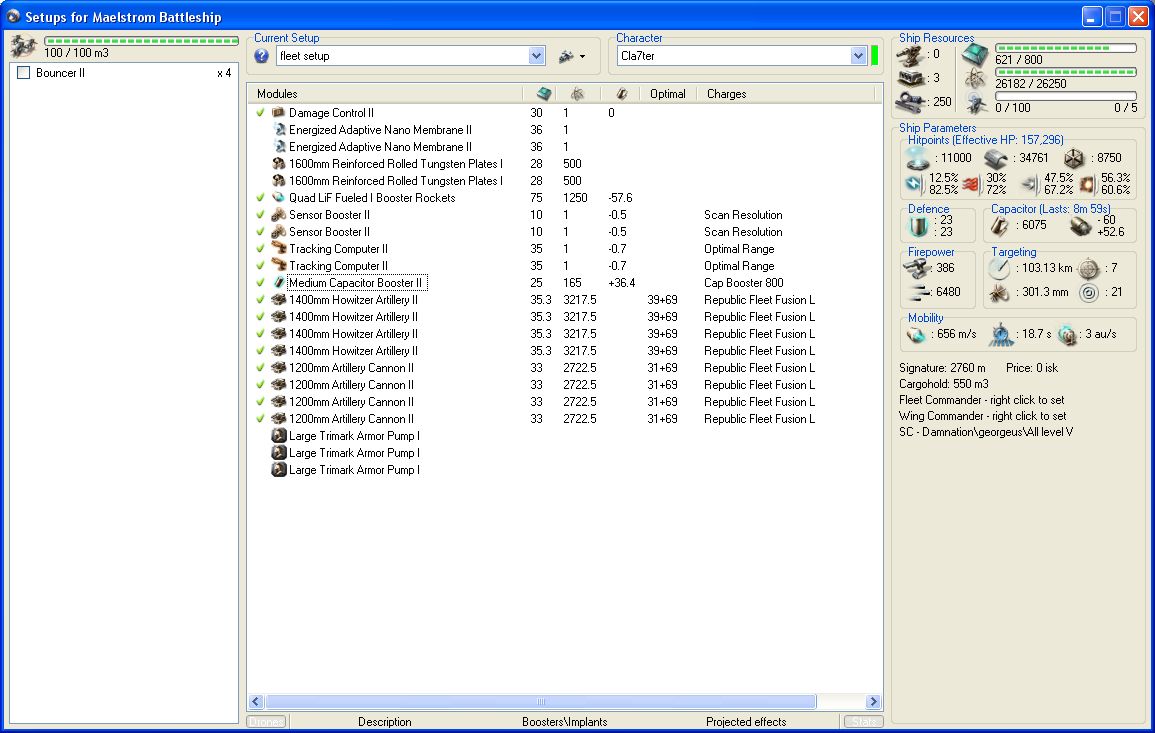
Task: Expand the Current Setup dropdown
Action: (x=536, y=56)
